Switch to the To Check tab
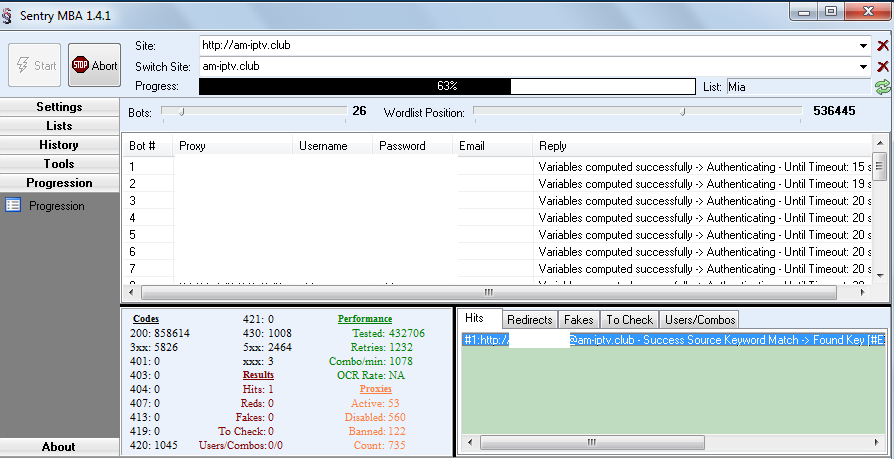Viewport: 894px width, 459px height. tap(629, 319)
